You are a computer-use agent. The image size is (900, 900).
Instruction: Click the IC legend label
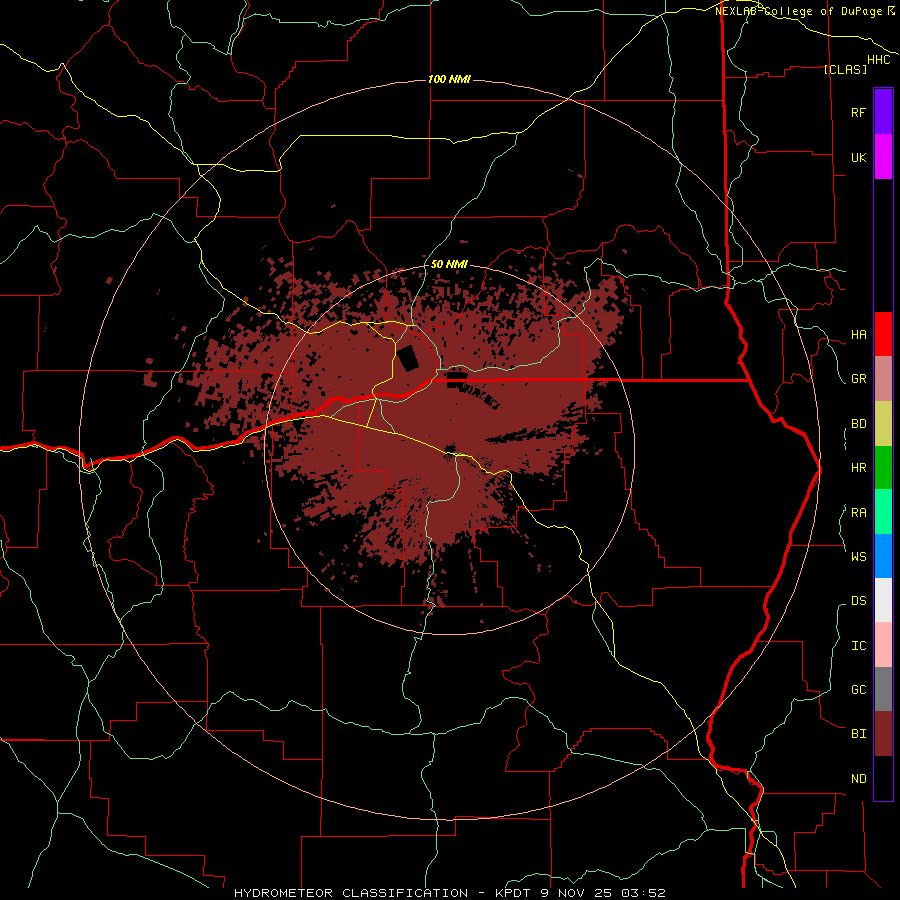point(858,646)
